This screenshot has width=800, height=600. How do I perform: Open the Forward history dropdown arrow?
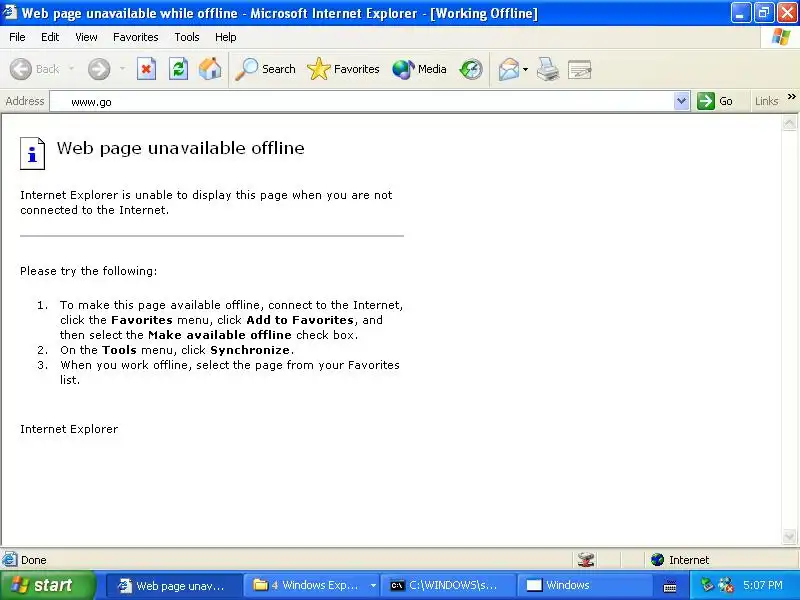pyautogui.click(x=122, y=69)
